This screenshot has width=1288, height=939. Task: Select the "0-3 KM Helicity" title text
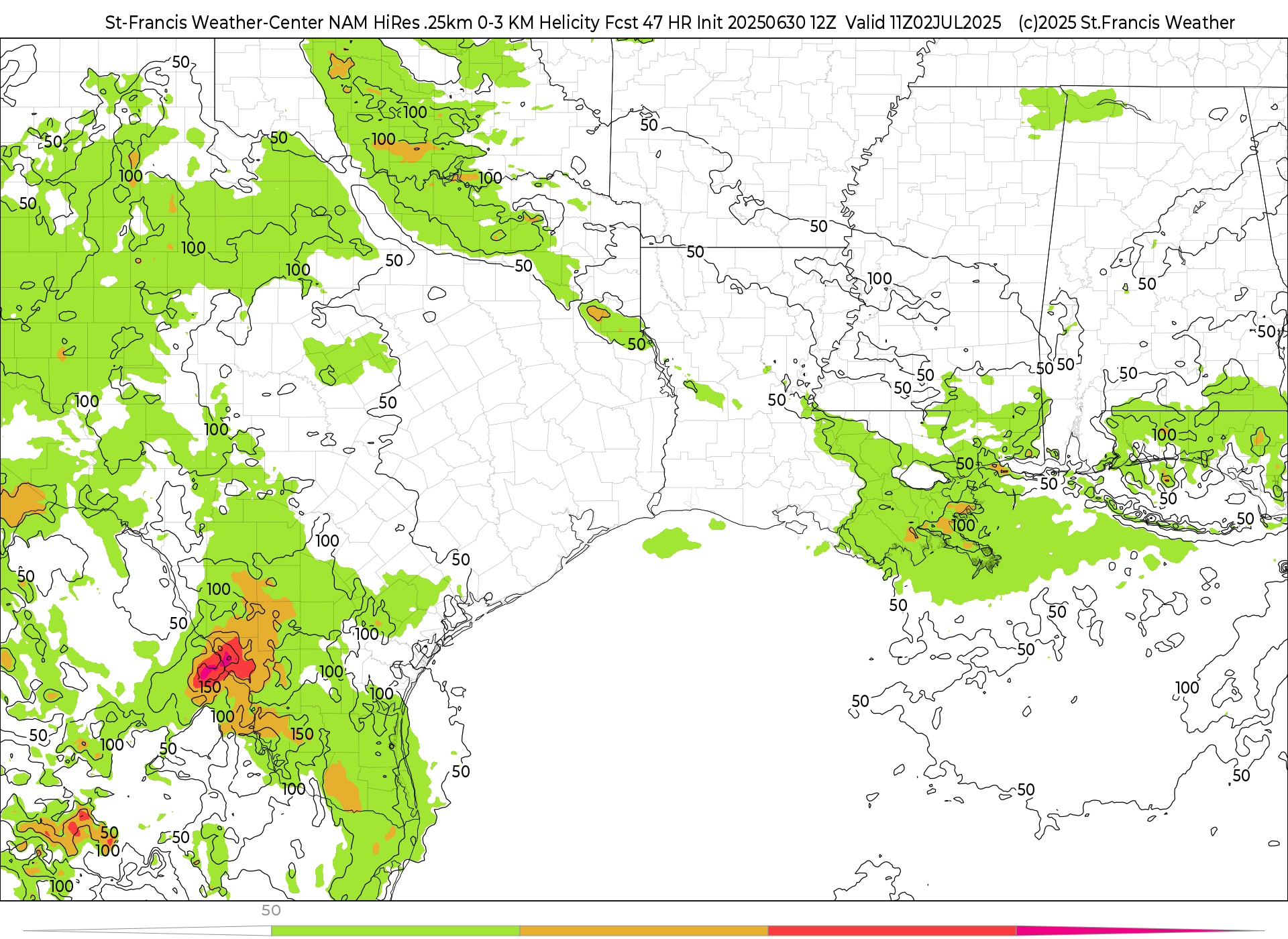point(539,23)
